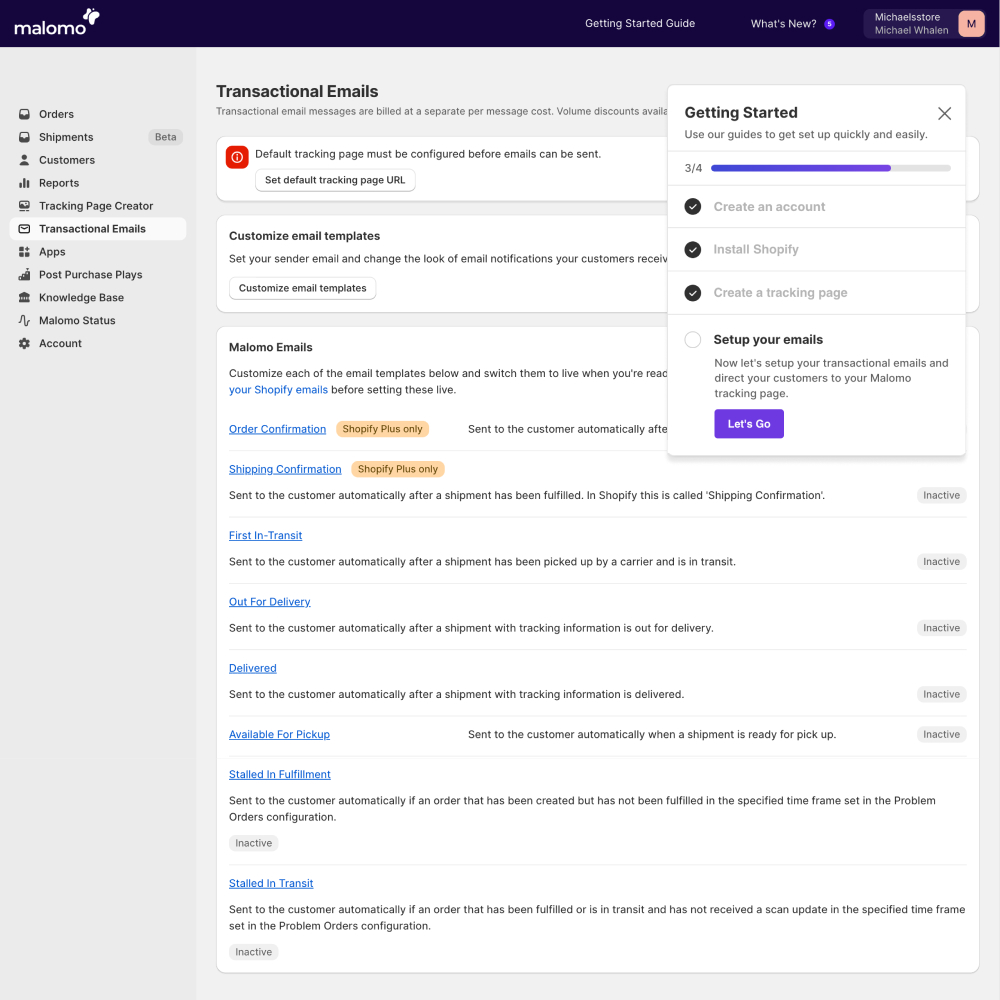Open the Orders menu item
Screen dimensions: 1000x1000
click(x=98, y=114)
